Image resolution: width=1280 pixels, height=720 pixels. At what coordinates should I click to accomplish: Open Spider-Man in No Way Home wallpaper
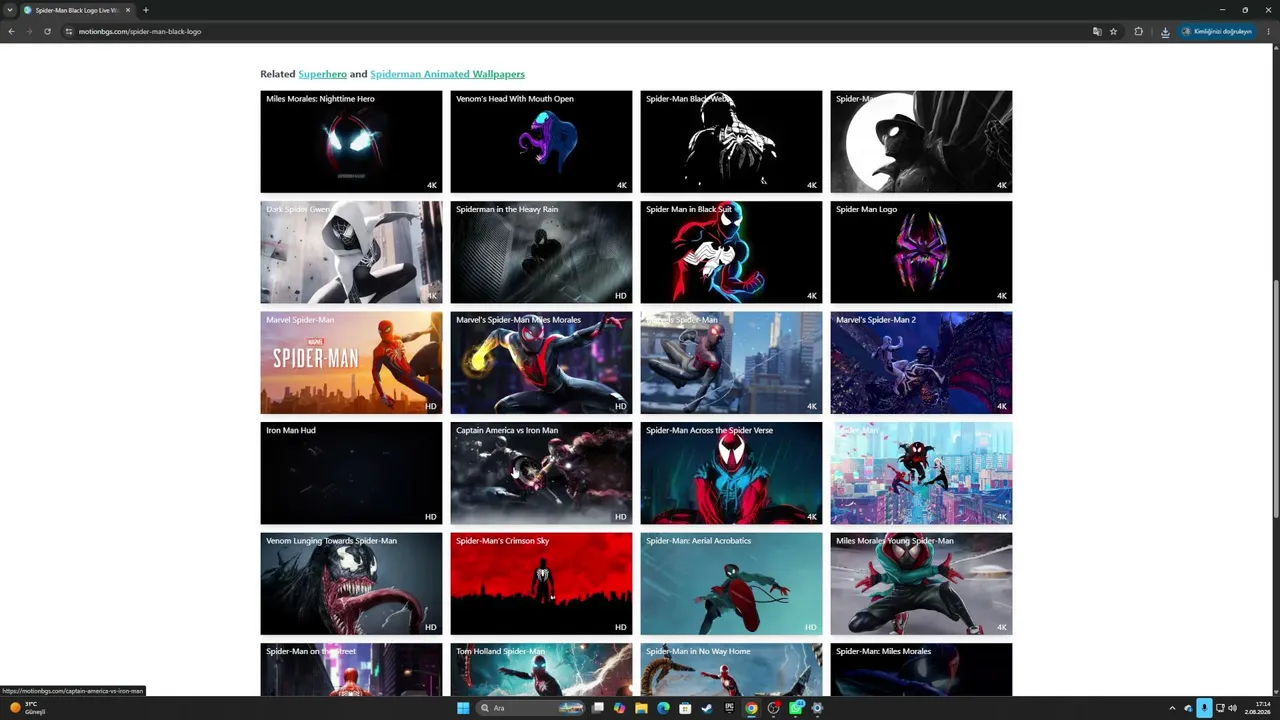coord(731,669)
